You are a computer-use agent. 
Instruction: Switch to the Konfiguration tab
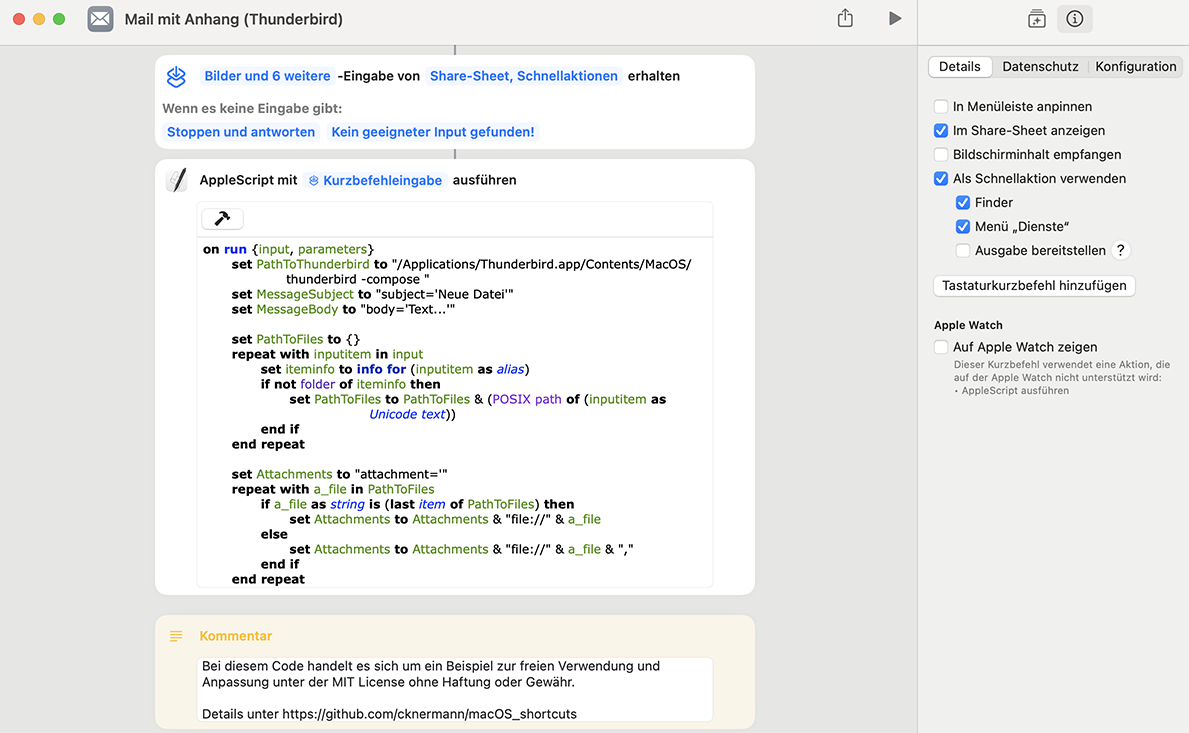pyautogui.click(x=1135, y=67)
